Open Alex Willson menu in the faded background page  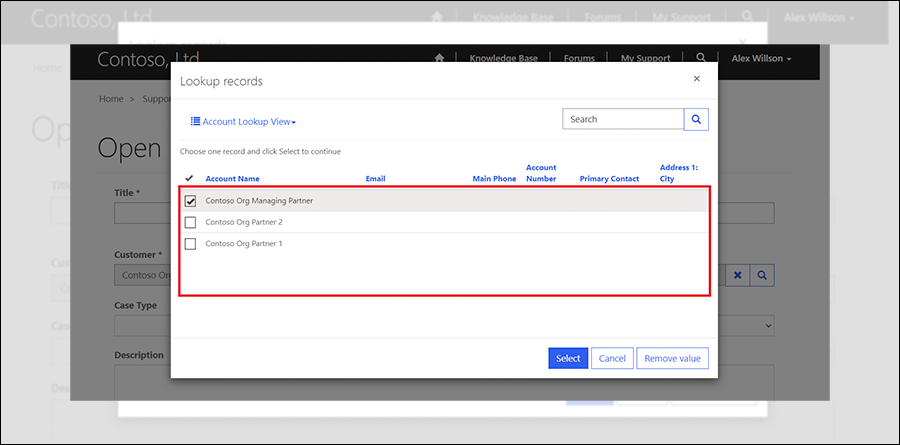819,18
